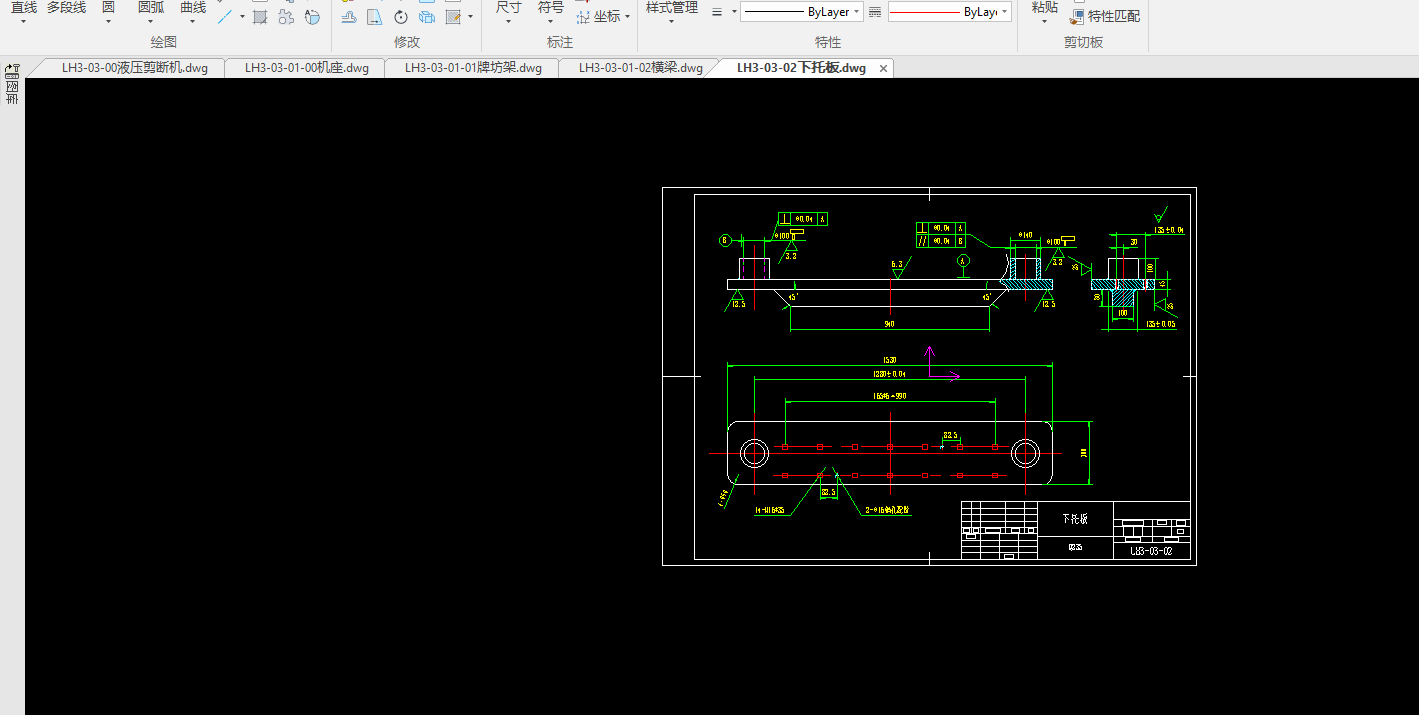Click the copy objects icon in Modify panel
Viewport: 1419px width, 715px height.
(x=427, y=17)
